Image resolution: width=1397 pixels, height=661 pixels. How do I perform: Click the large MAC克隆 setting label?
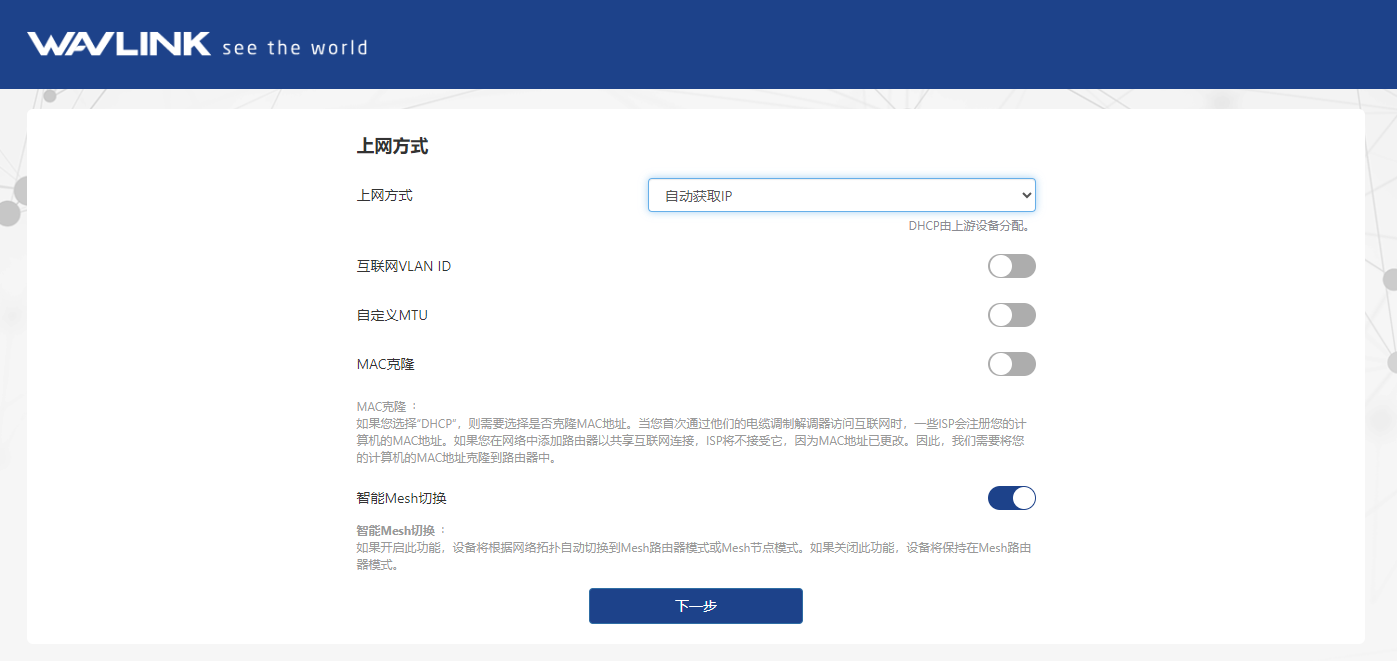click(385, 364)
